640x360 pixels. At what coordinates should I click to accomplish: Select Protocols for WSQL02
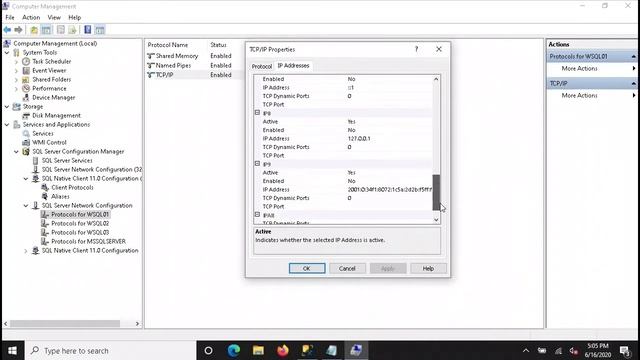(x=80, y=223)
